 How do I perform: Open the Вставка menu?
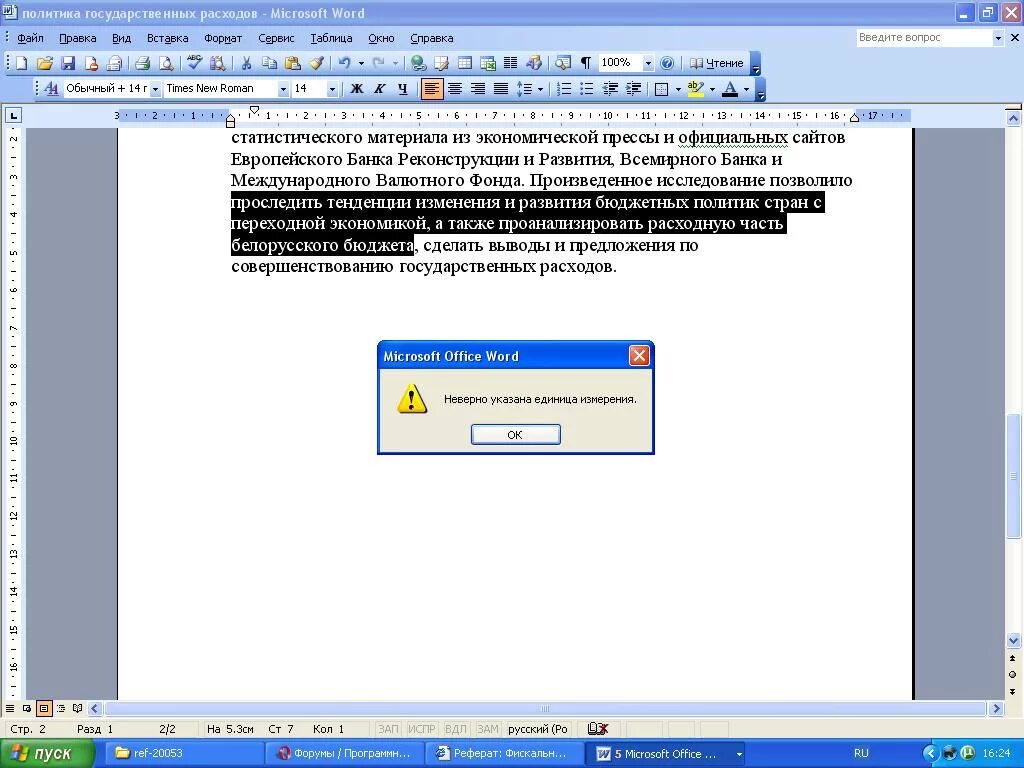(167, 38)
